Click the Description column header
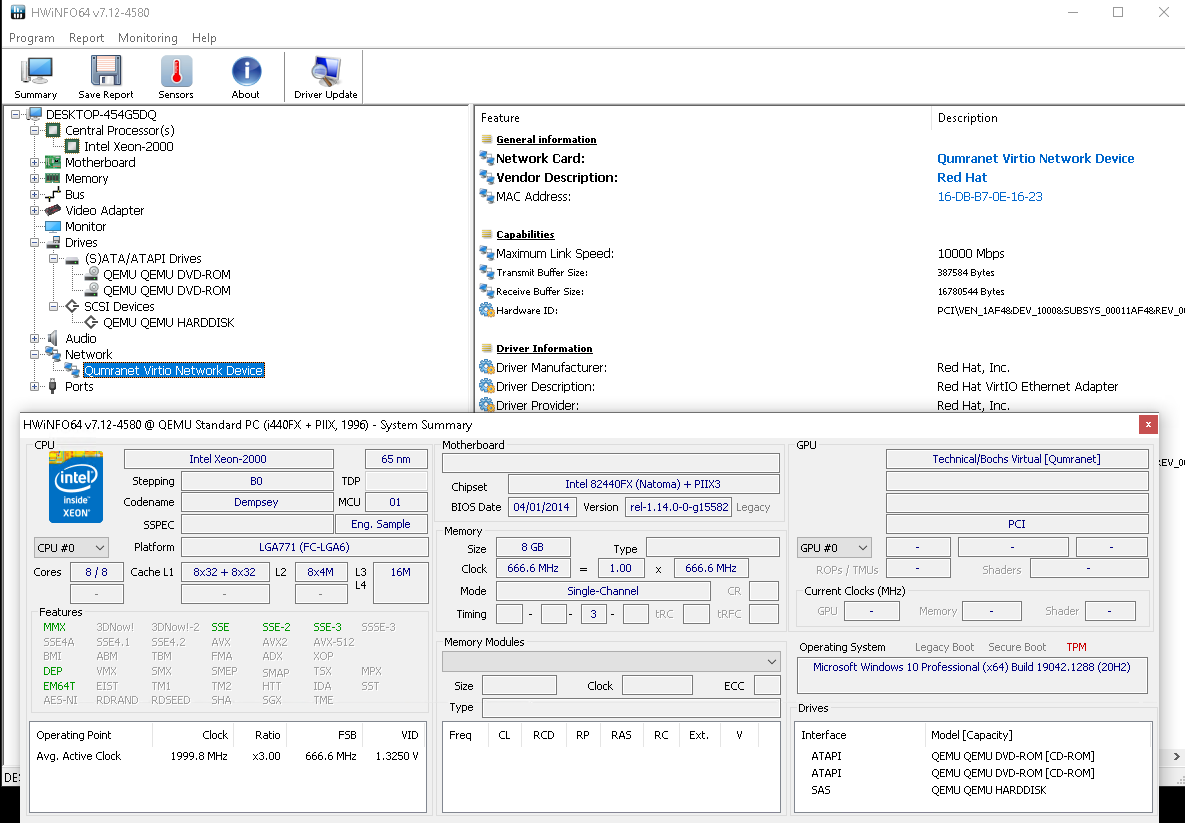The width and height of the screenshot is (1185, 823). 967,118
